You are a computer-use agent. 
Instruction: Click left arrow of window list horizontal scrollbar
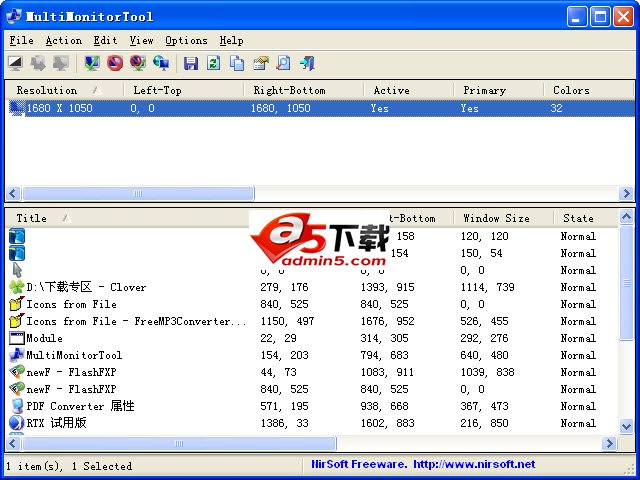pyautogui.click(x=13, y=443)
